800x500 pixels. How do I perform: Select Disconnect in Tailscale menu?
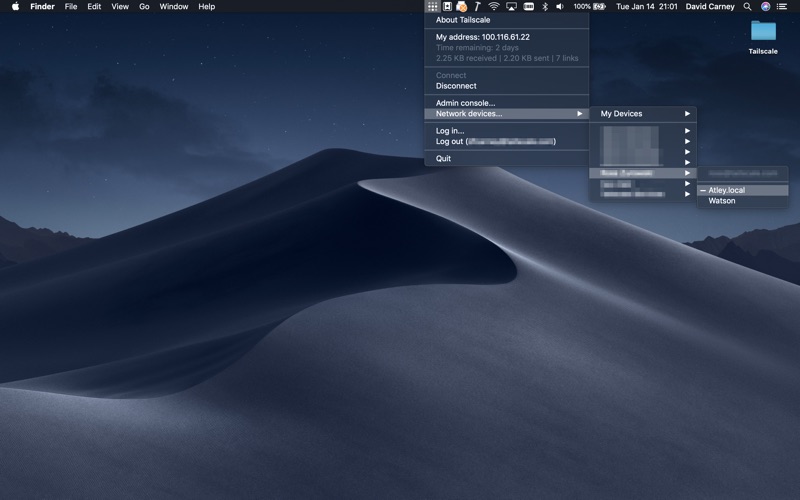tap(456, 86)
